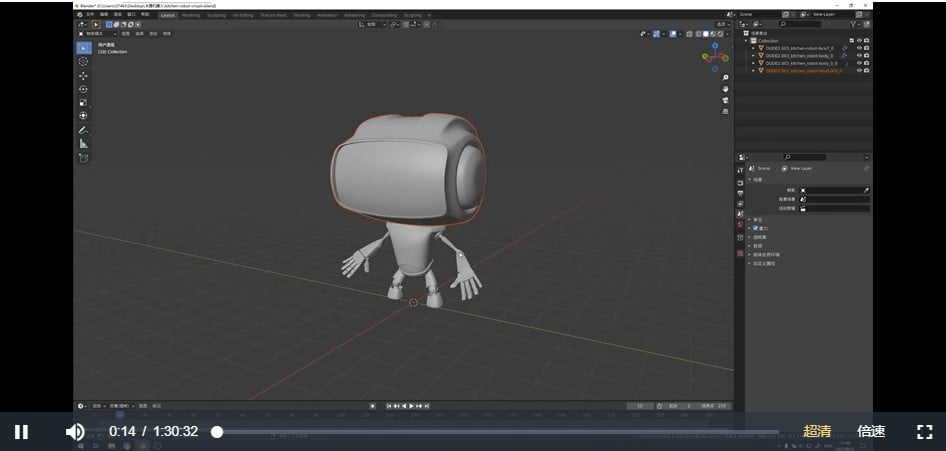Image resolution: width=946 pixels, height=451 pixels.
Task: Change video quality via 超清 button
Action: (x=817, y=432)
